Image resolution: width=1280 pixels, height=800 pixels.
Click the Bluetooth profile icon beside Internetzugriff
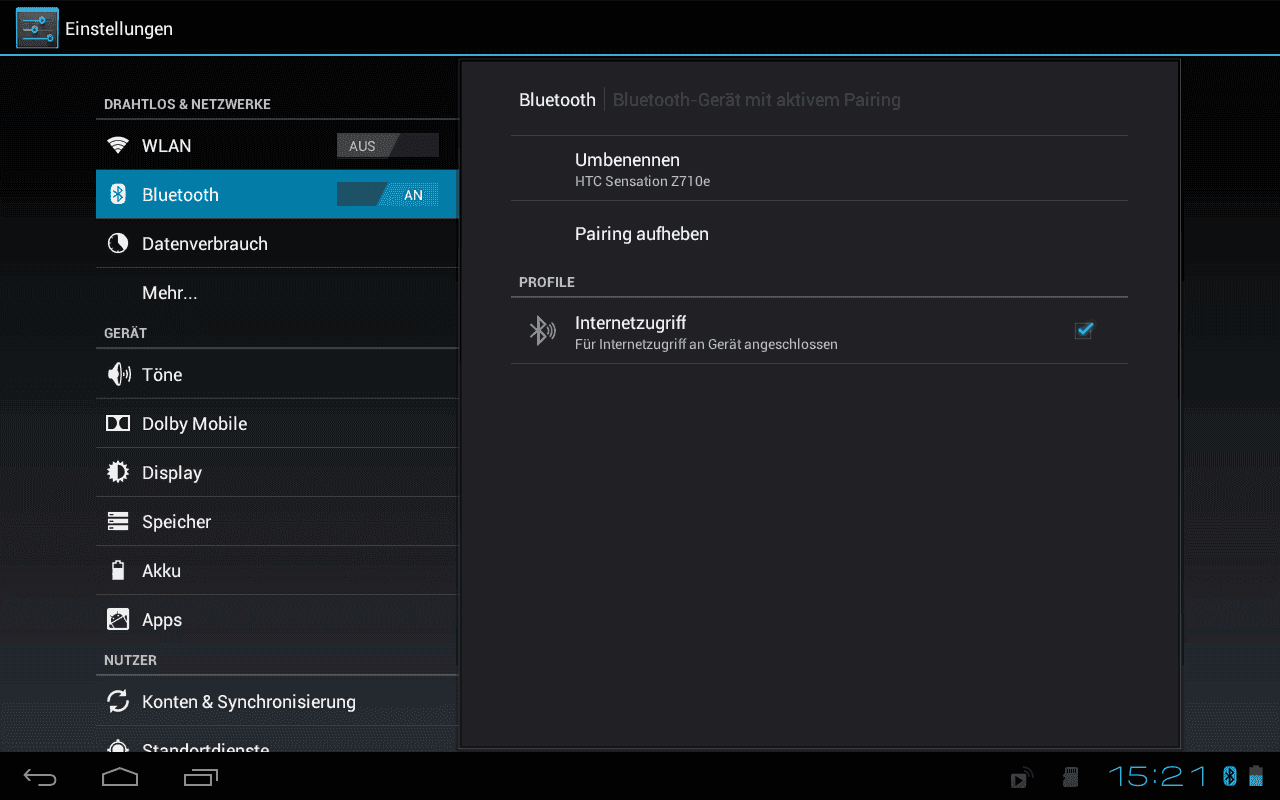(x=542, y=331)
